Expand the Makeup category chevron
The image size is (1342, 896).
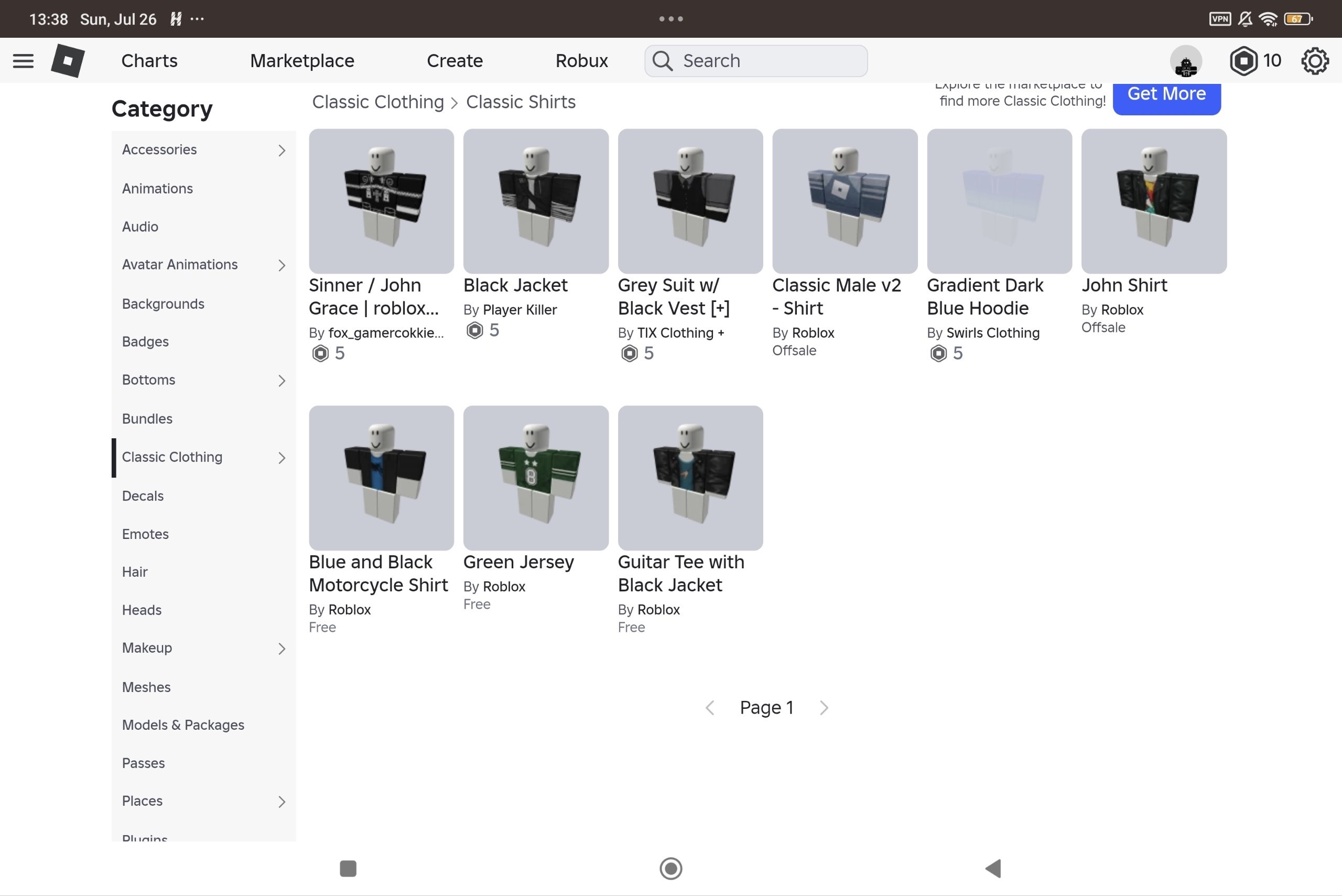coord(282,649)
